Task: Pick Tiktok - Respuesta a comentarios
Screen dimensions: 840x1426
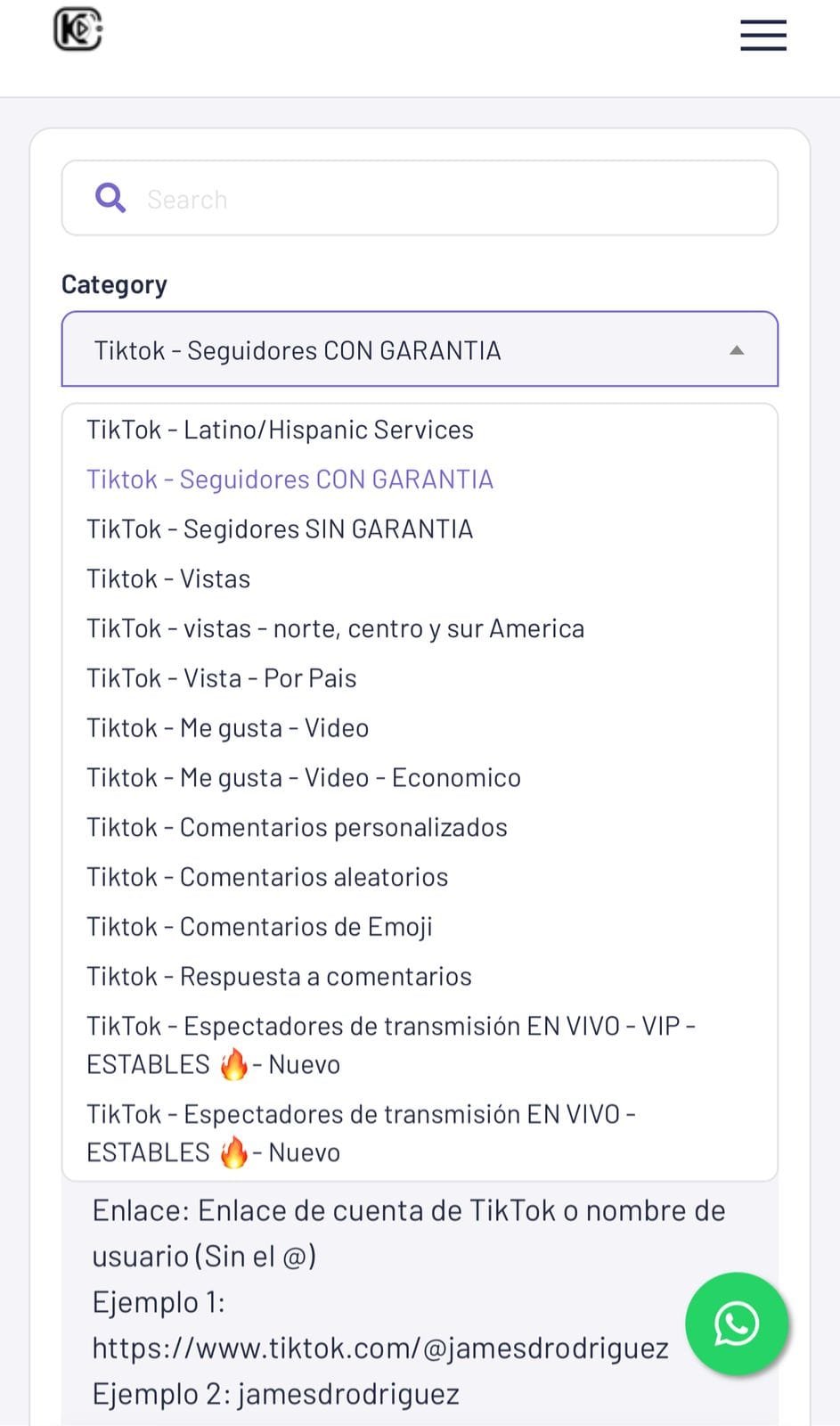Action: 279,977
